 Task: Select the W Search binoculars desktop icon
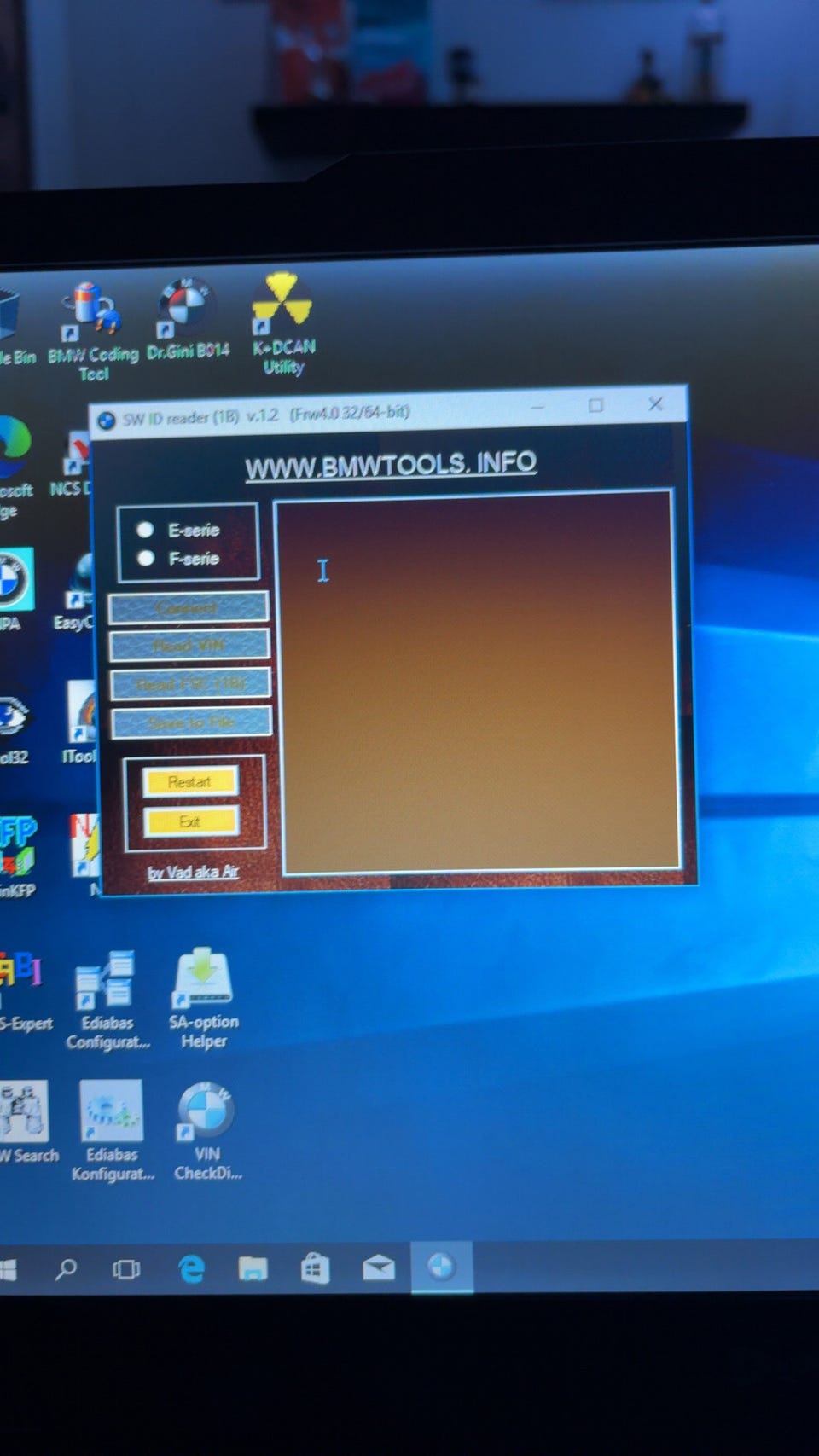[27, 1122]
